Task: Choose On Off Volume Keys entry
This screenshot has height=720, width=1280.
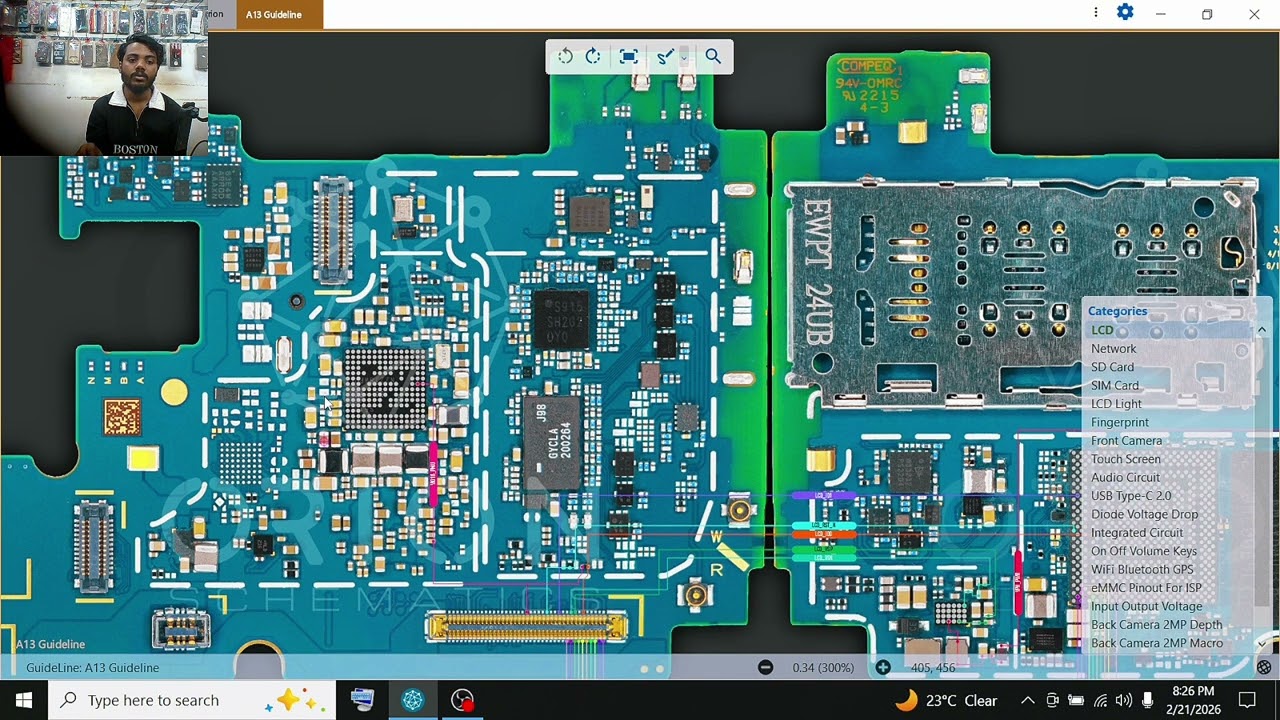Action: click(1143, 551)
